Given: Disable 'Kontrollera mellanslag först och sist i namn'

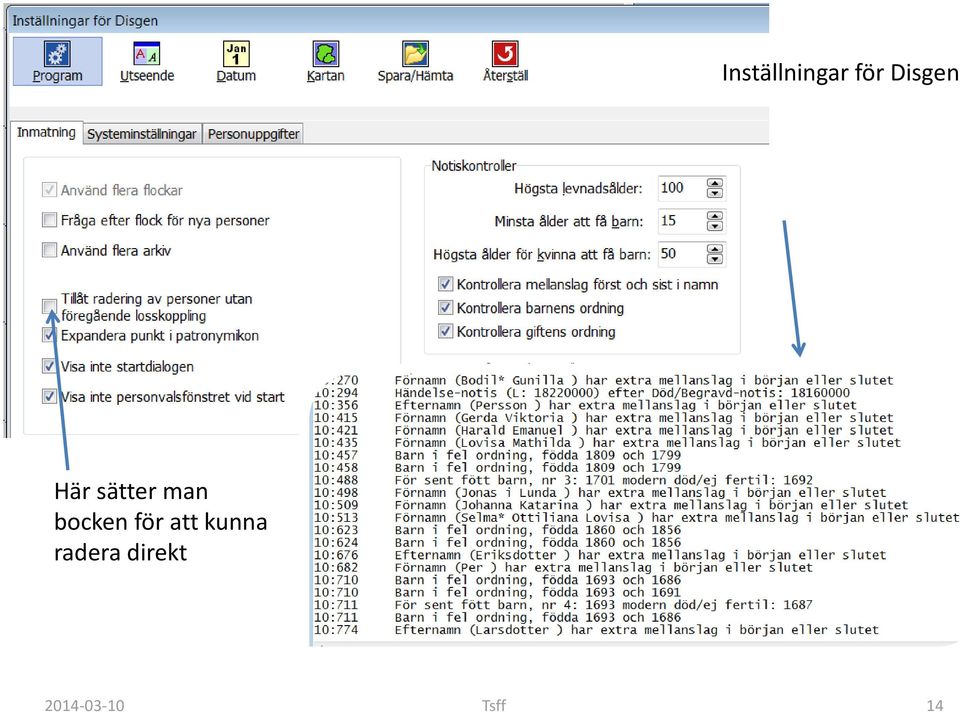Looking at the screenshot, I should (x=445, y=284).
